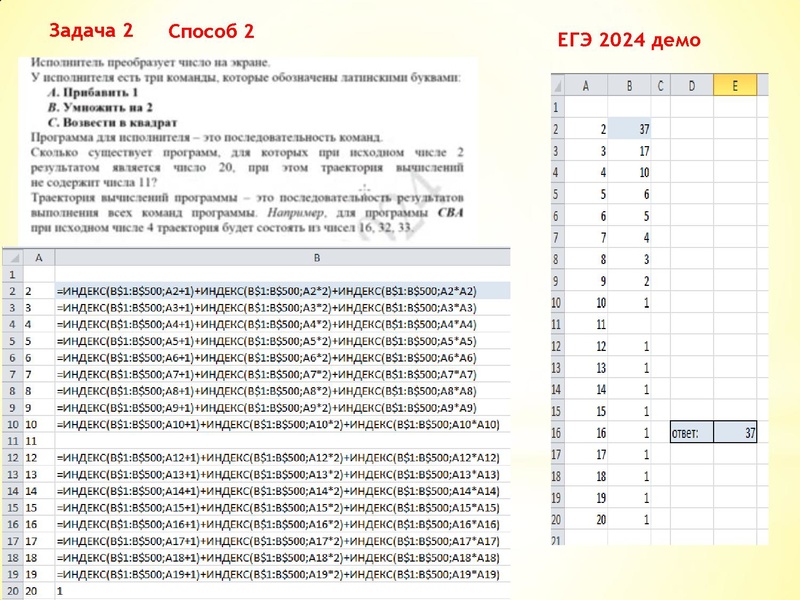
Task: Click row 11 header showing an empty result
Action: coord(556,324)
